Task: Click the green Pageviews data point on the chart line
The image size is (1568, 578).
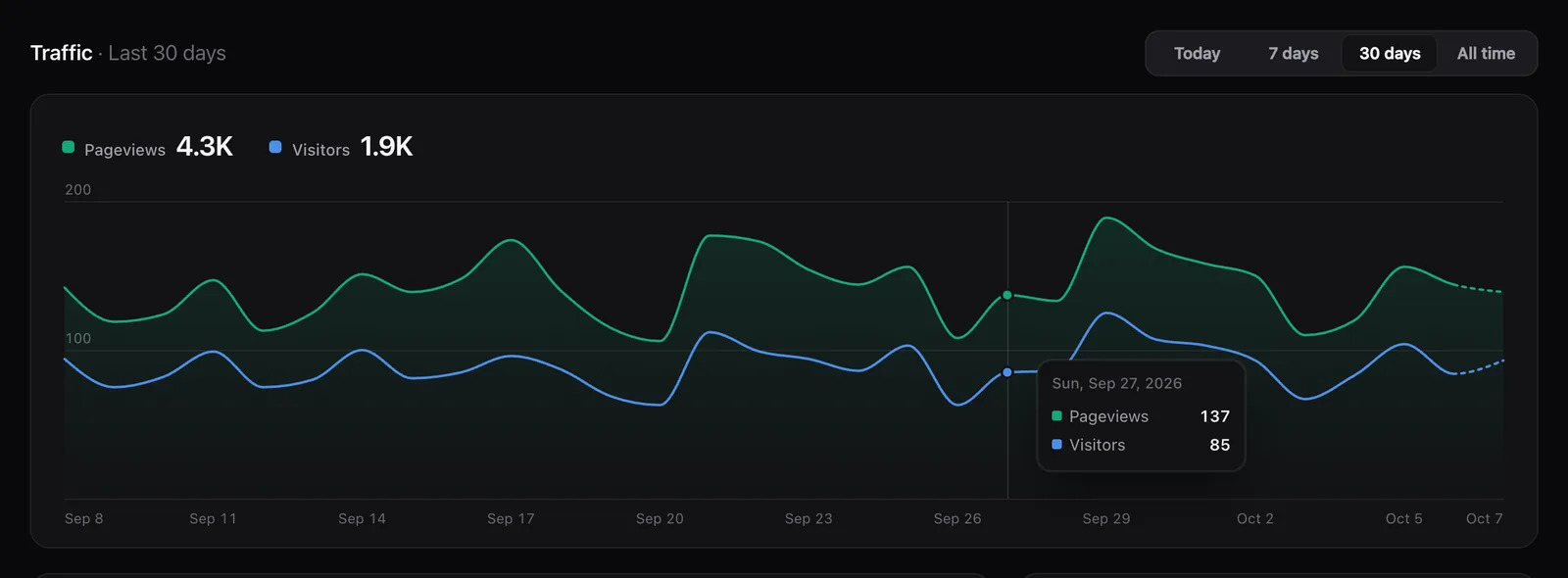Action: point(1007,295)
